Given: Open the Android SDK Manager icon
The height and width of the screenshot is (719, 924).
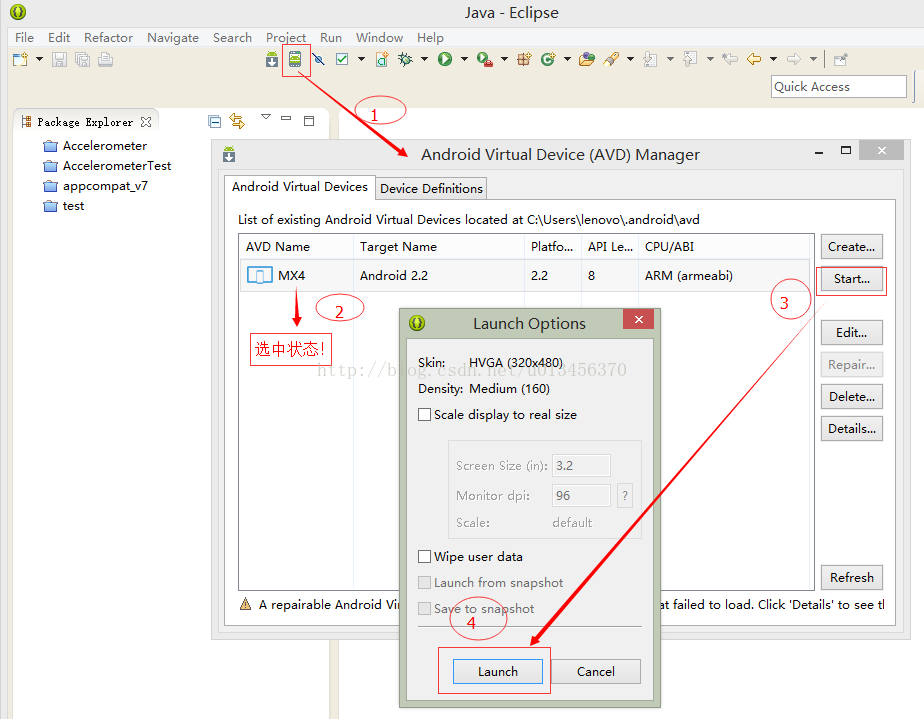Looking at the screenshot, I should tap(272, 60).
